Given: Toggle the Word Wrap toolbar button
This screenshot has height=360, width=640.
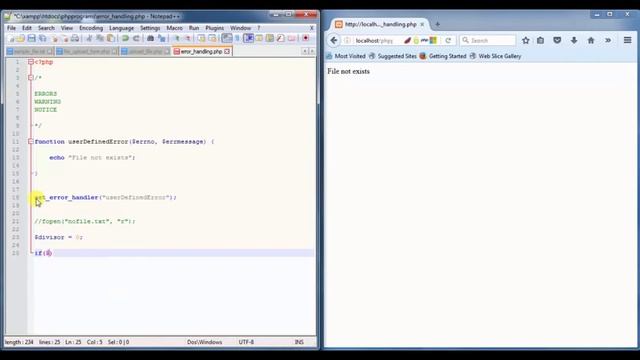Looking at the screenshot, I should 227,38.
